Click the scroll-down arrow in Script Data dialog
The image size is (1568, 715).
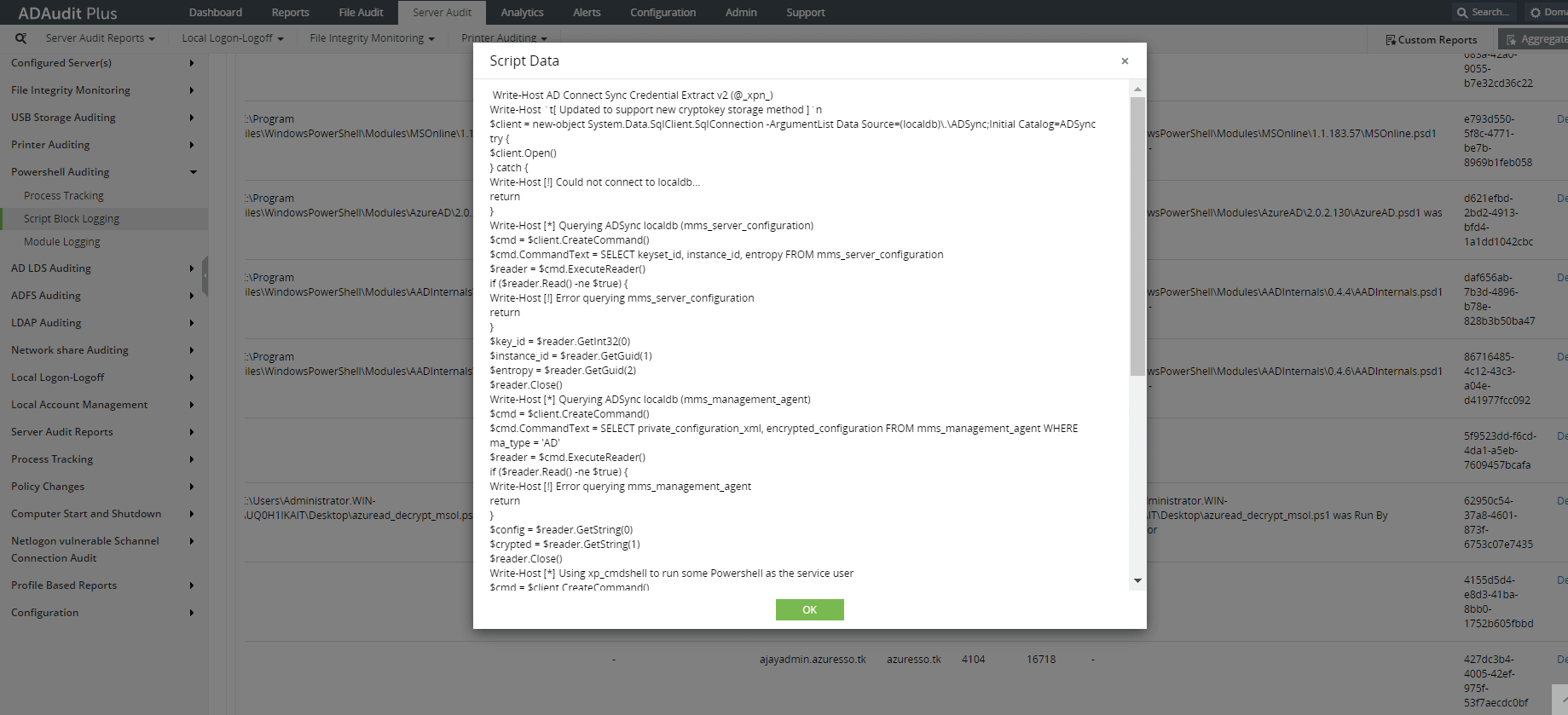(x=1137, y=580)
